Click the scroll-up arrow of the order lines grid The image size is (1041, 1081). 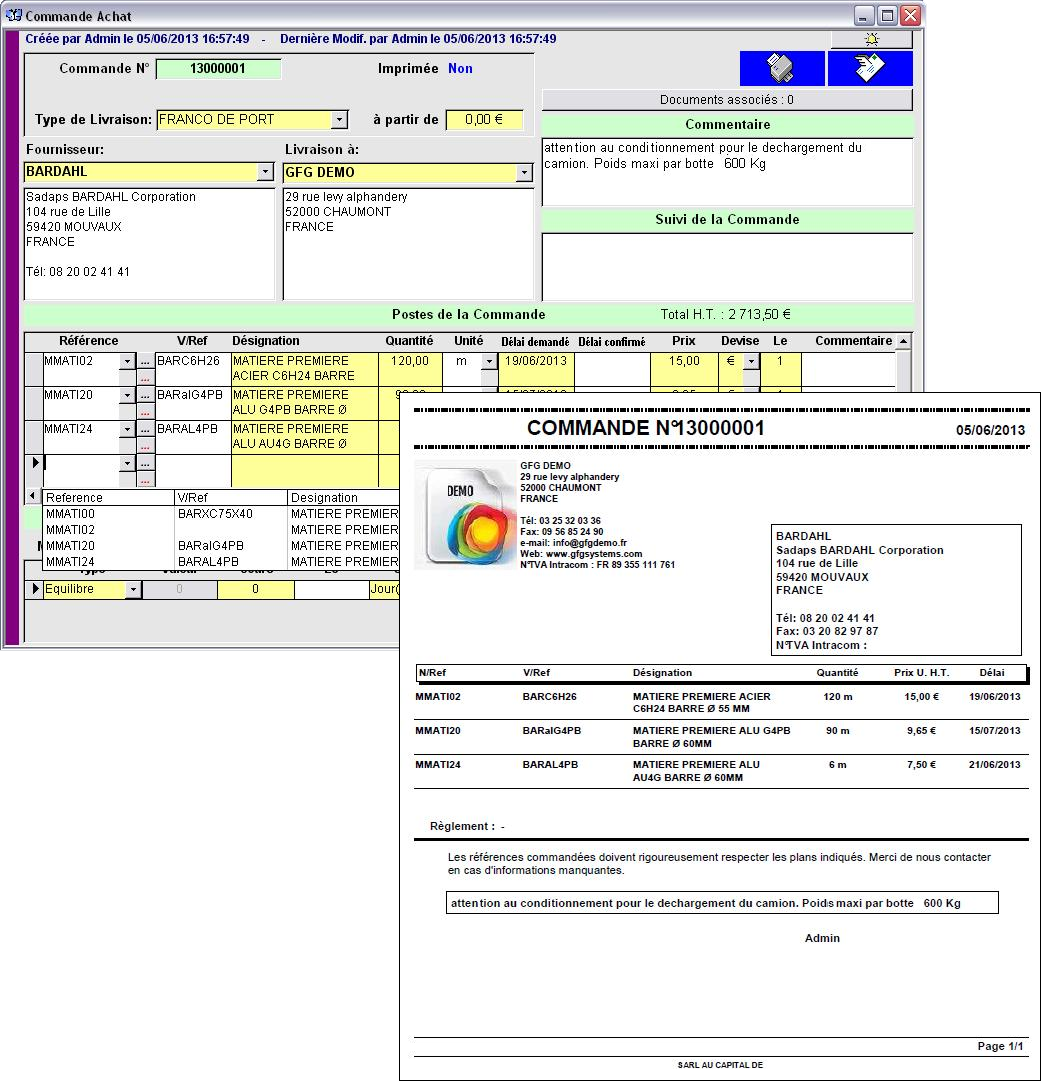pyautogui.click(x=903, y=341)
